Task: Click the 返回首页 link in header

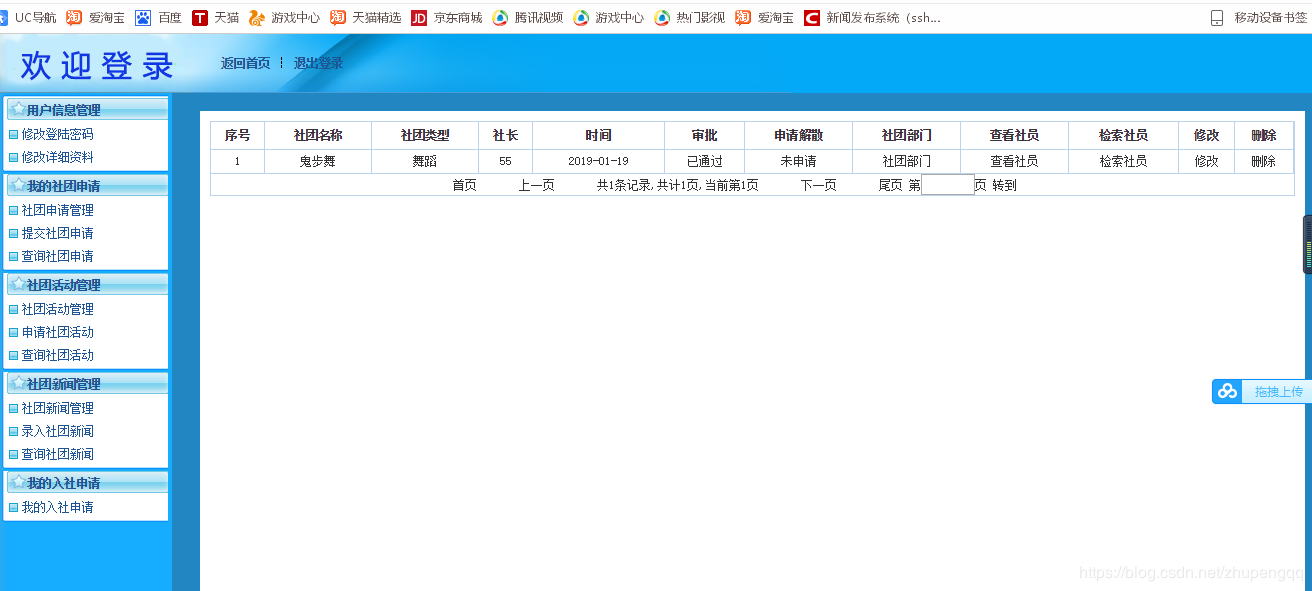Action: pyautogui.click(x=245, y=63)
